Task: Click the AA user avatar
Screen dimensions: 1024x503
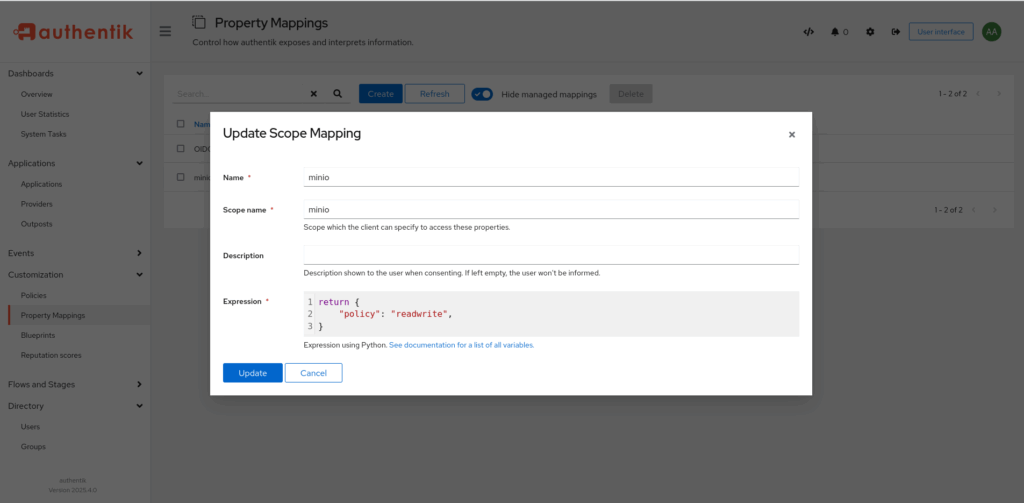Action: point(991,32)
